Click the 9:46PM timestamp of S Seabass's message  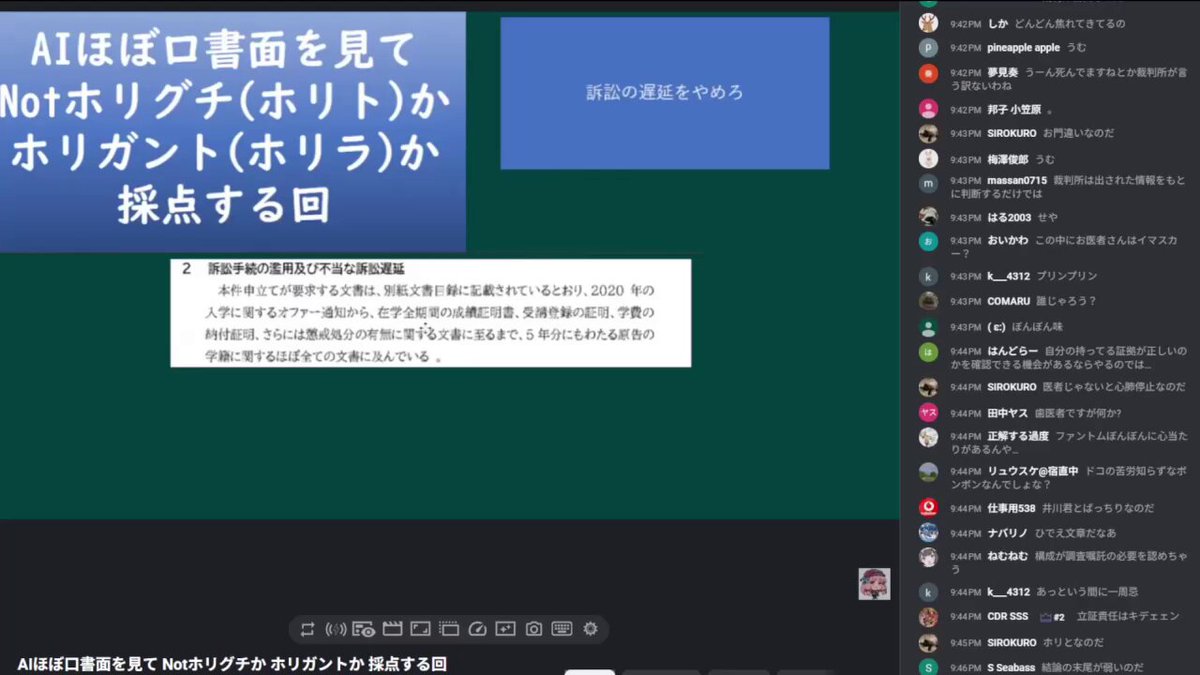(x=965, y=667)
